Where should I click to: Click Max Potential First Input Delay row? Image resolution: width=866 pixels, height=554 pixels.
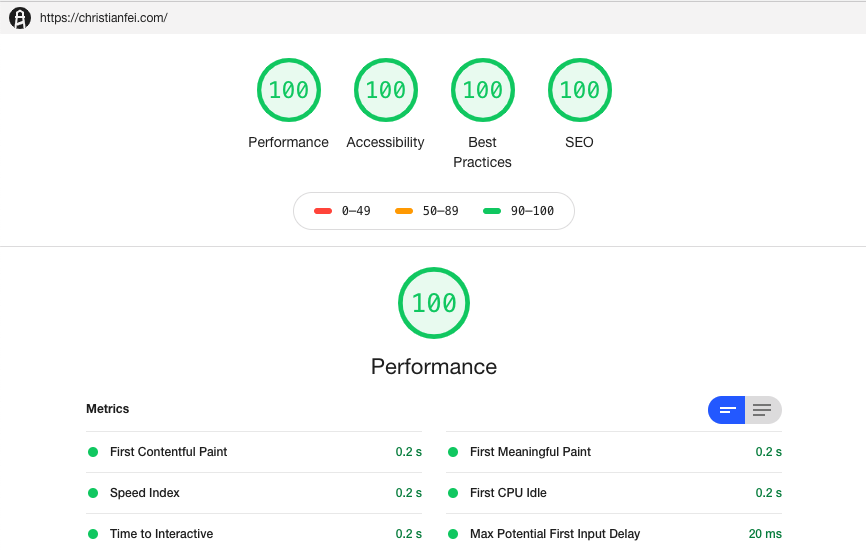(x=614, y=534)
